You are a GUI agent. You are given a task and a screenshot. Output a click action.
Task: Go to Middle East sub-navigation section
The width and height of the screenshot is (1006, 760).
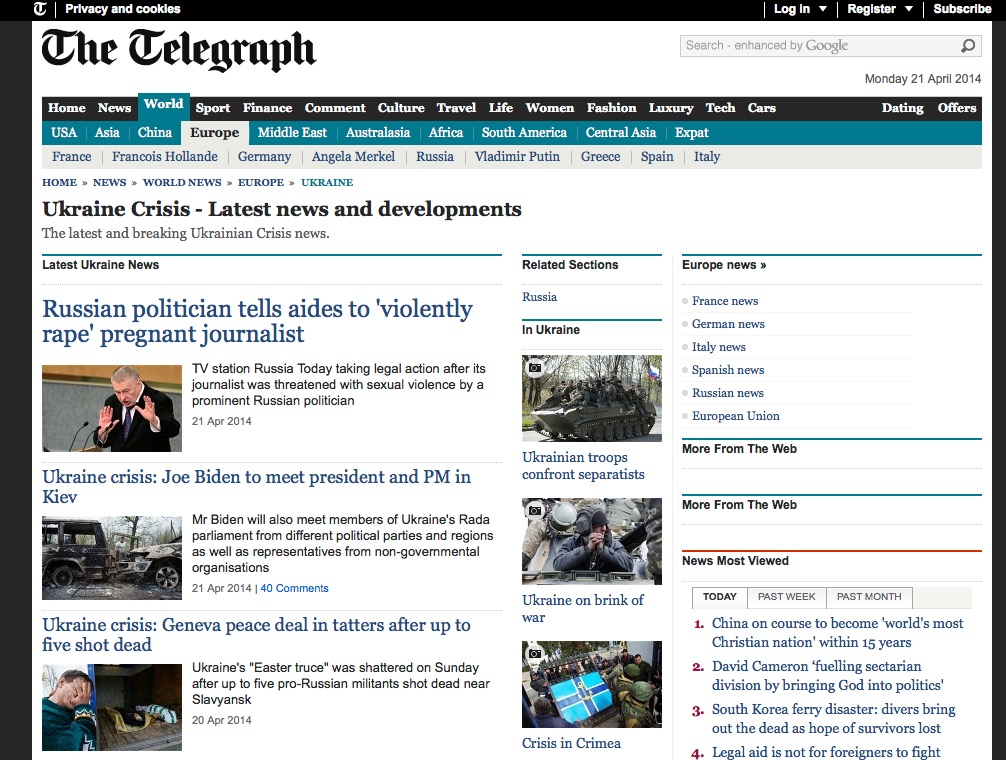click(x=292, y=133)
